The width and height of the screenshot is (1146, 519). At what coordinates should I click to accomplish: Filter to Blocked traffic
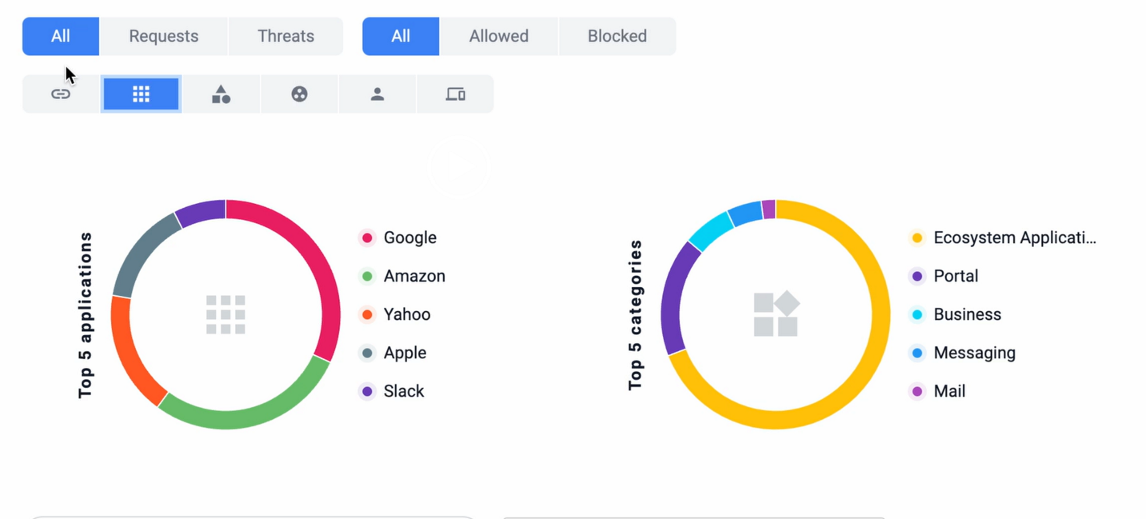[618, 36]
